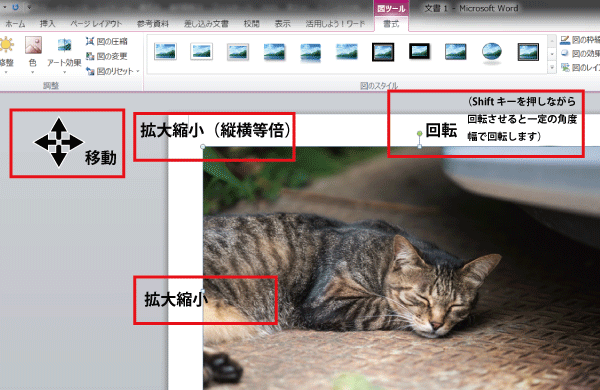Switch to the 参考資料 tab
Image resolution: width=600 pixels, height=390 pixels.
[x=153, y=24]
